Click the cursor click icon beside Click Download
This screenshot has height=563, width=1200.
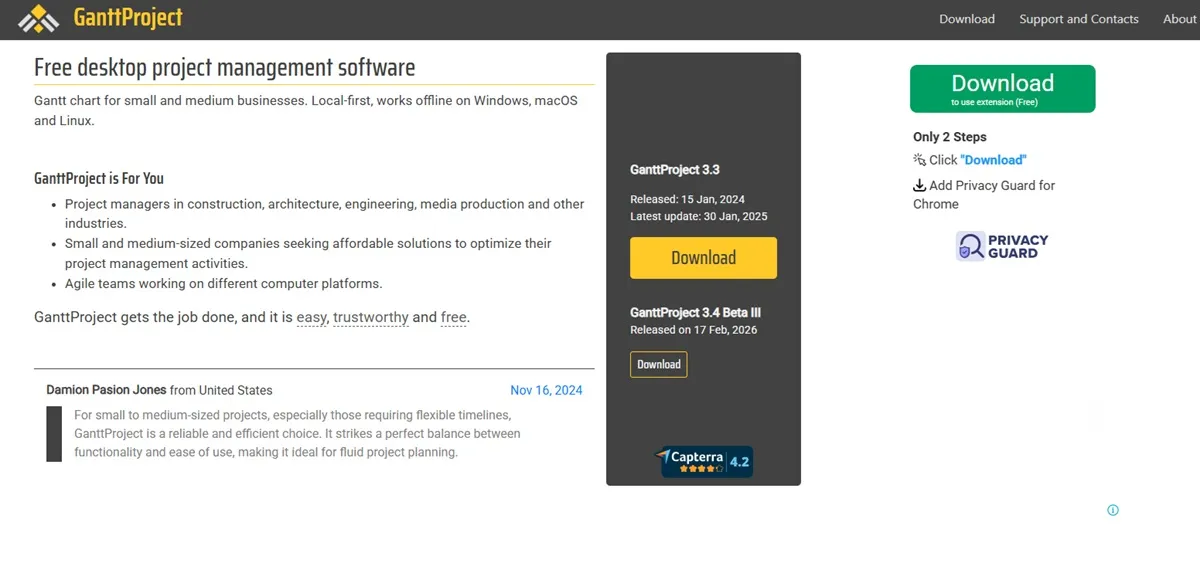point(920,160)
